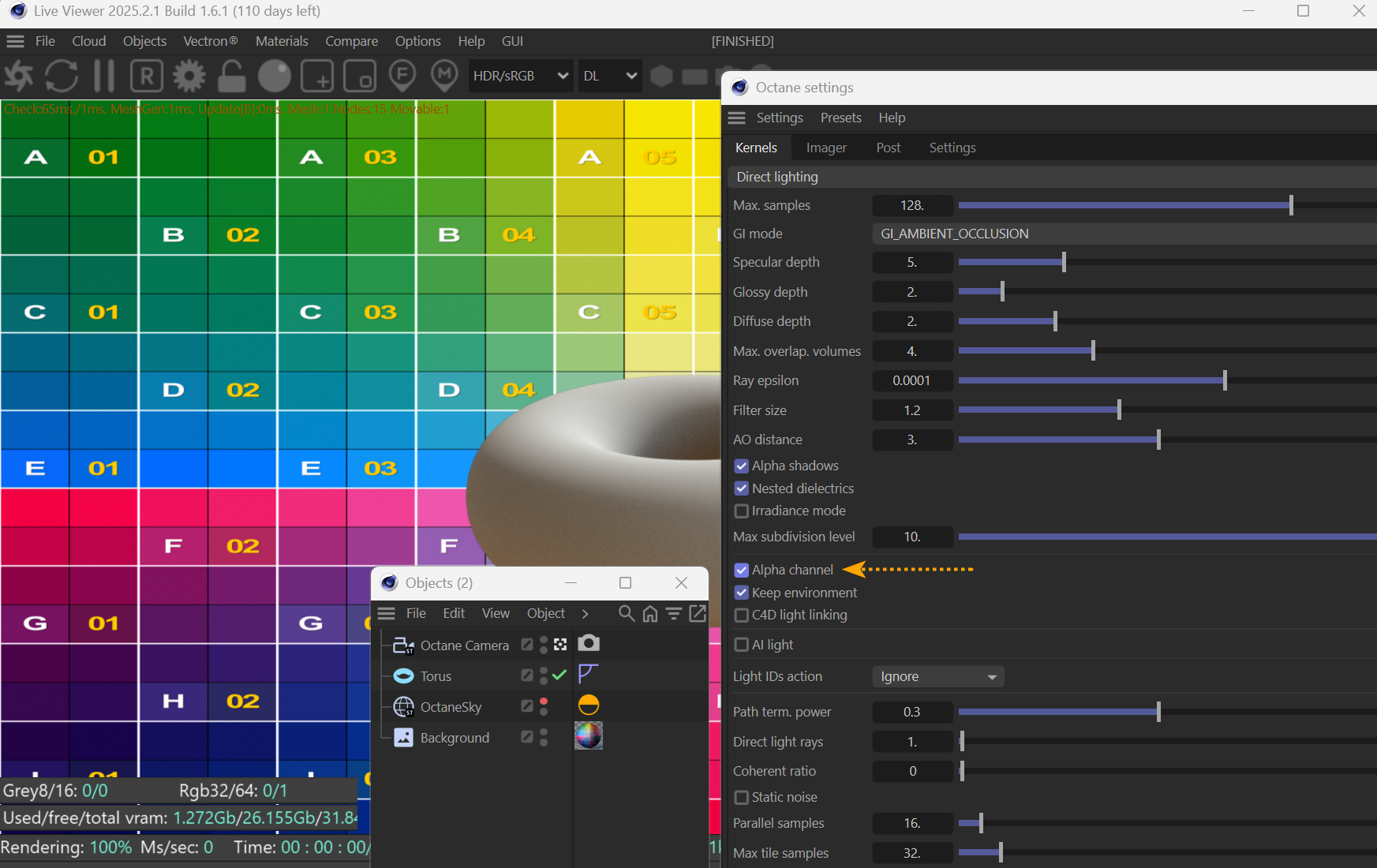This screenshot has height=868, width=1377.
Task: Open the Materials menu in Live Viewer
Action: point(282,41)
